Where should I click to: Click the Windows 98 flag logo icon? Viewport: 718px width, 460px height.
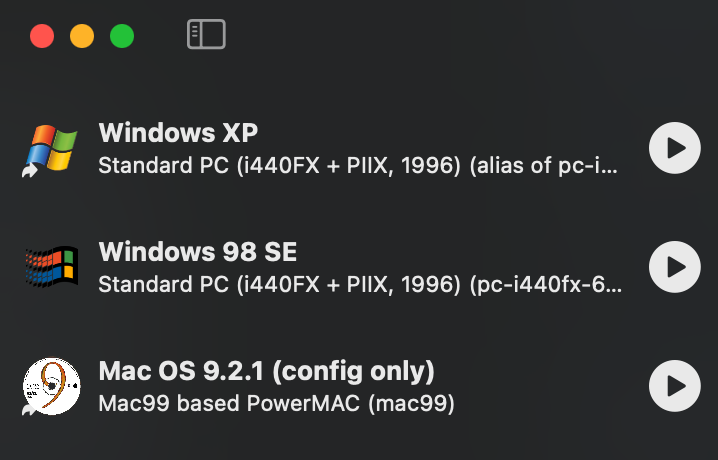tap(52, 267)
